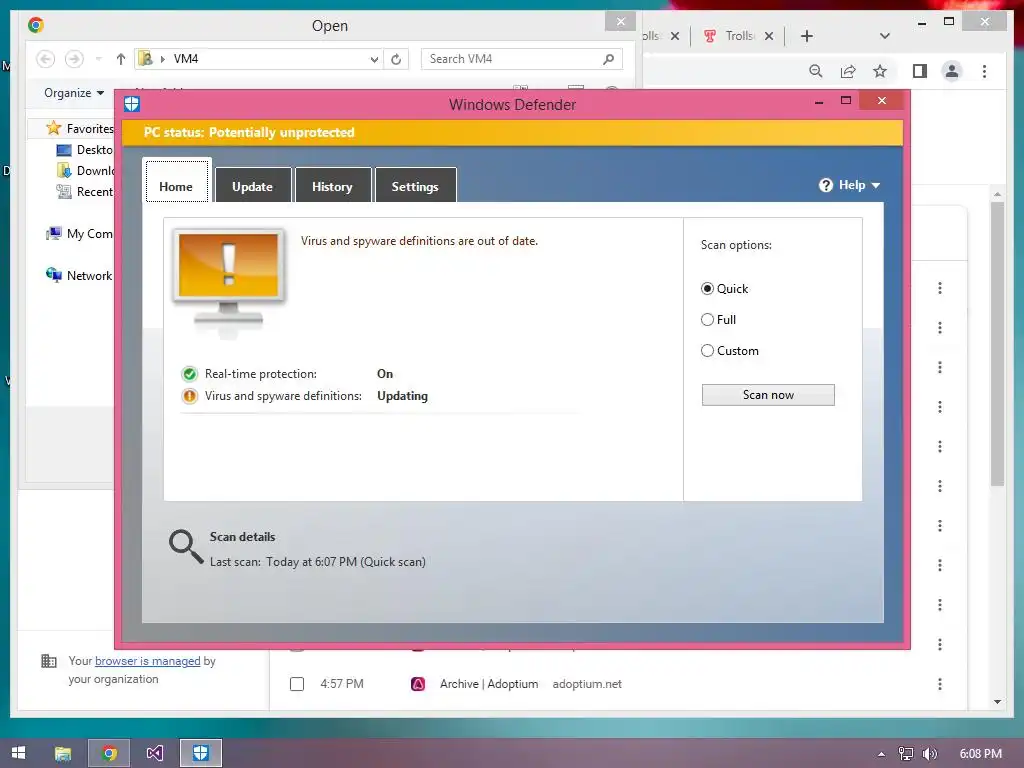Refresh the VM4 folder in Open dialog

tap(396, 59)
